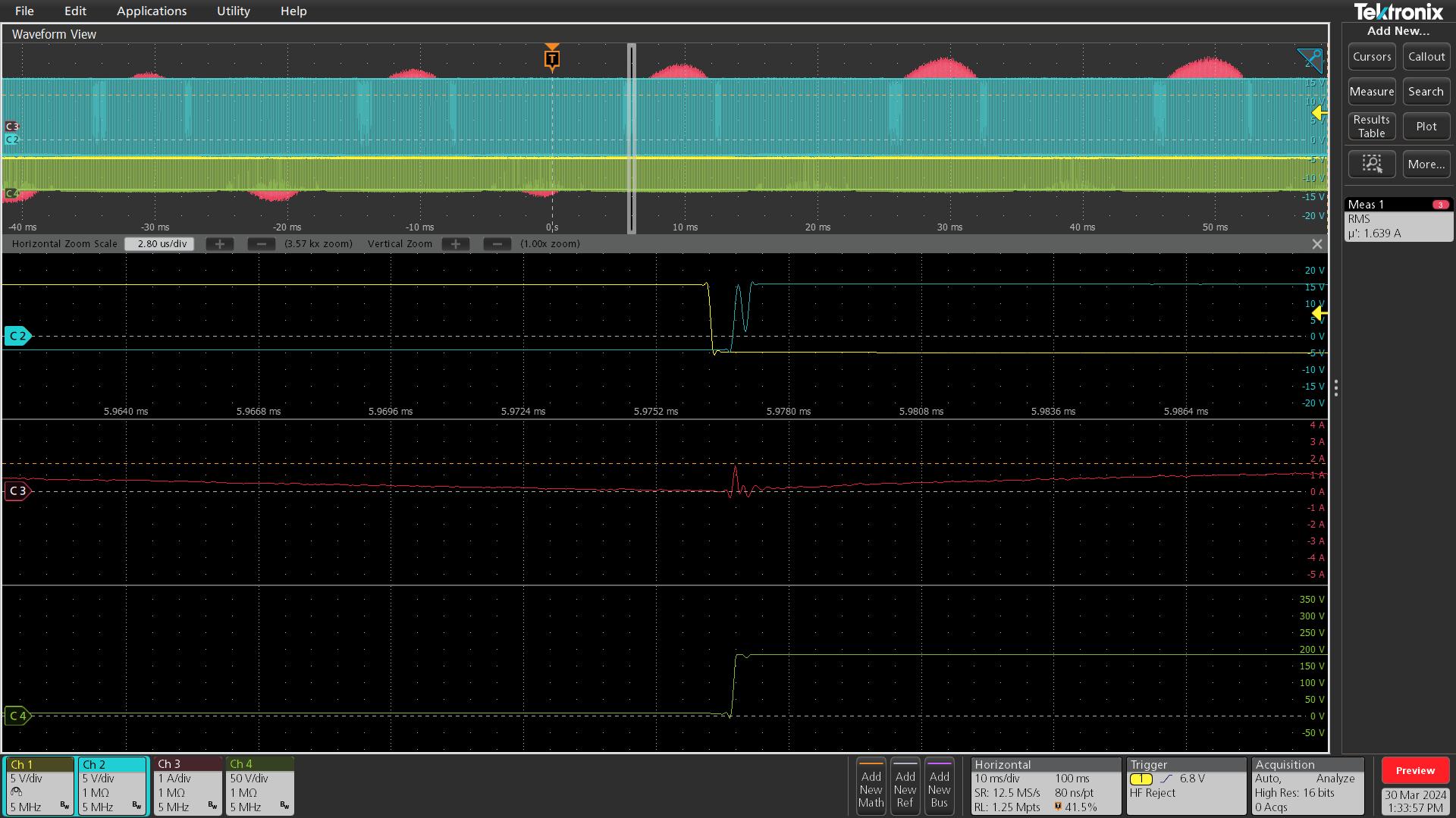
Task: Select the orange trigger T marker
Action: (552, 58)
